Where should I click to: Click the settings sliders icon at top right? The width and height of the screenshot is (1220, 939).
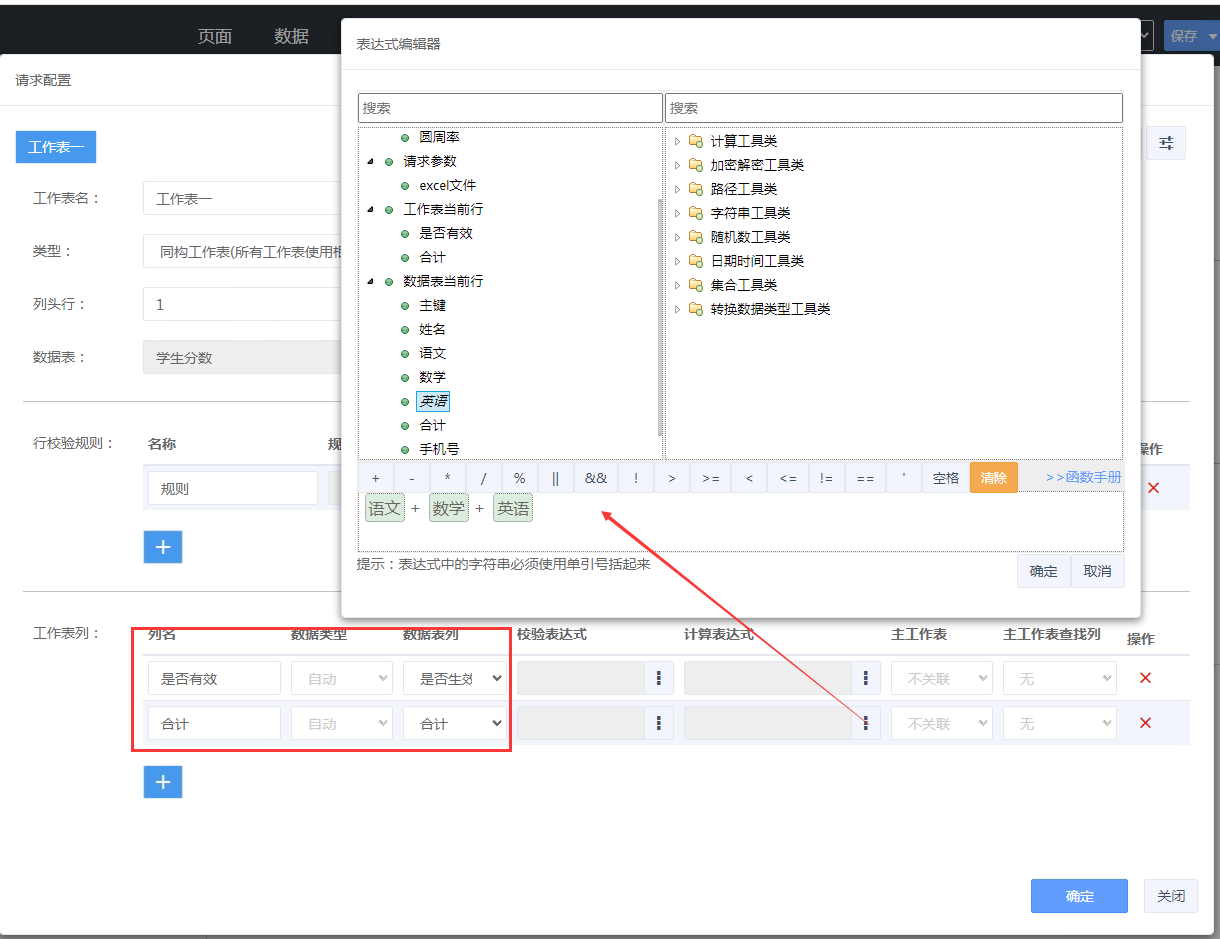point(1166,144)
